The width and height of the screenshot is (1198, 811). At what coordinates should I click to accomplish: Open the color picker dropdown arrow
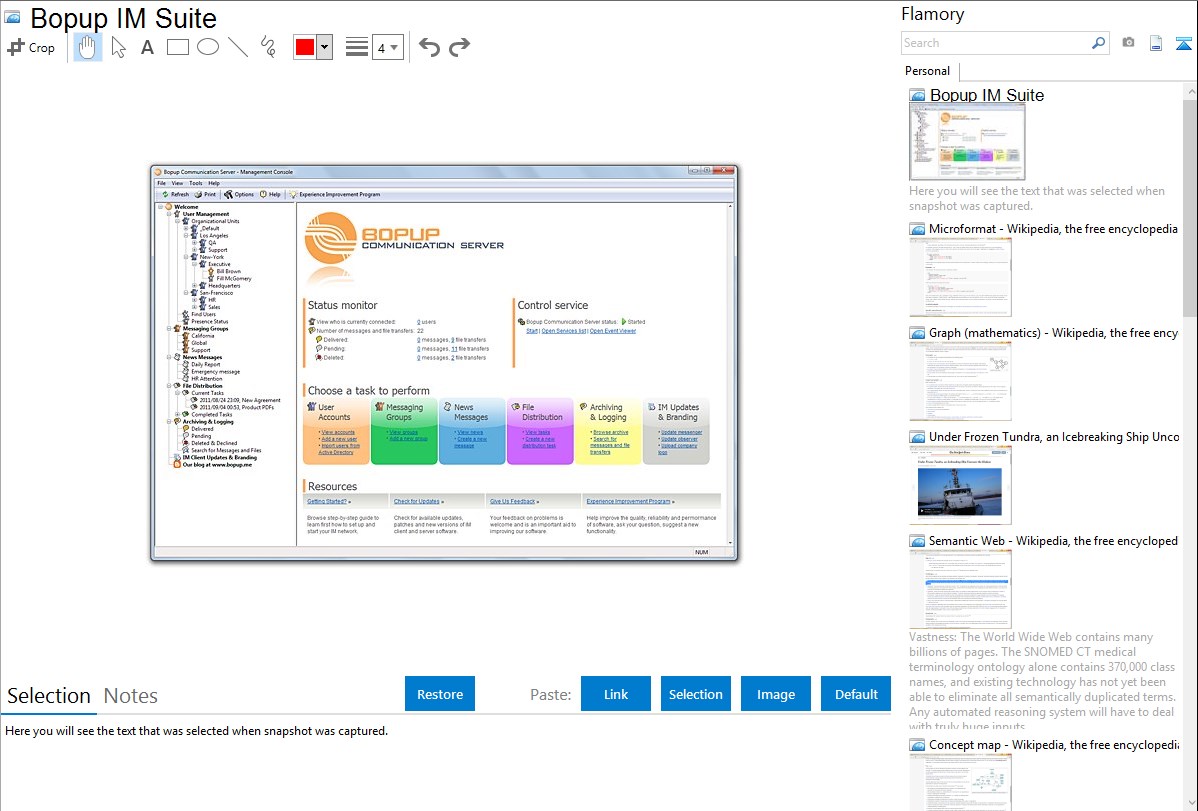(x=324, y=47)
